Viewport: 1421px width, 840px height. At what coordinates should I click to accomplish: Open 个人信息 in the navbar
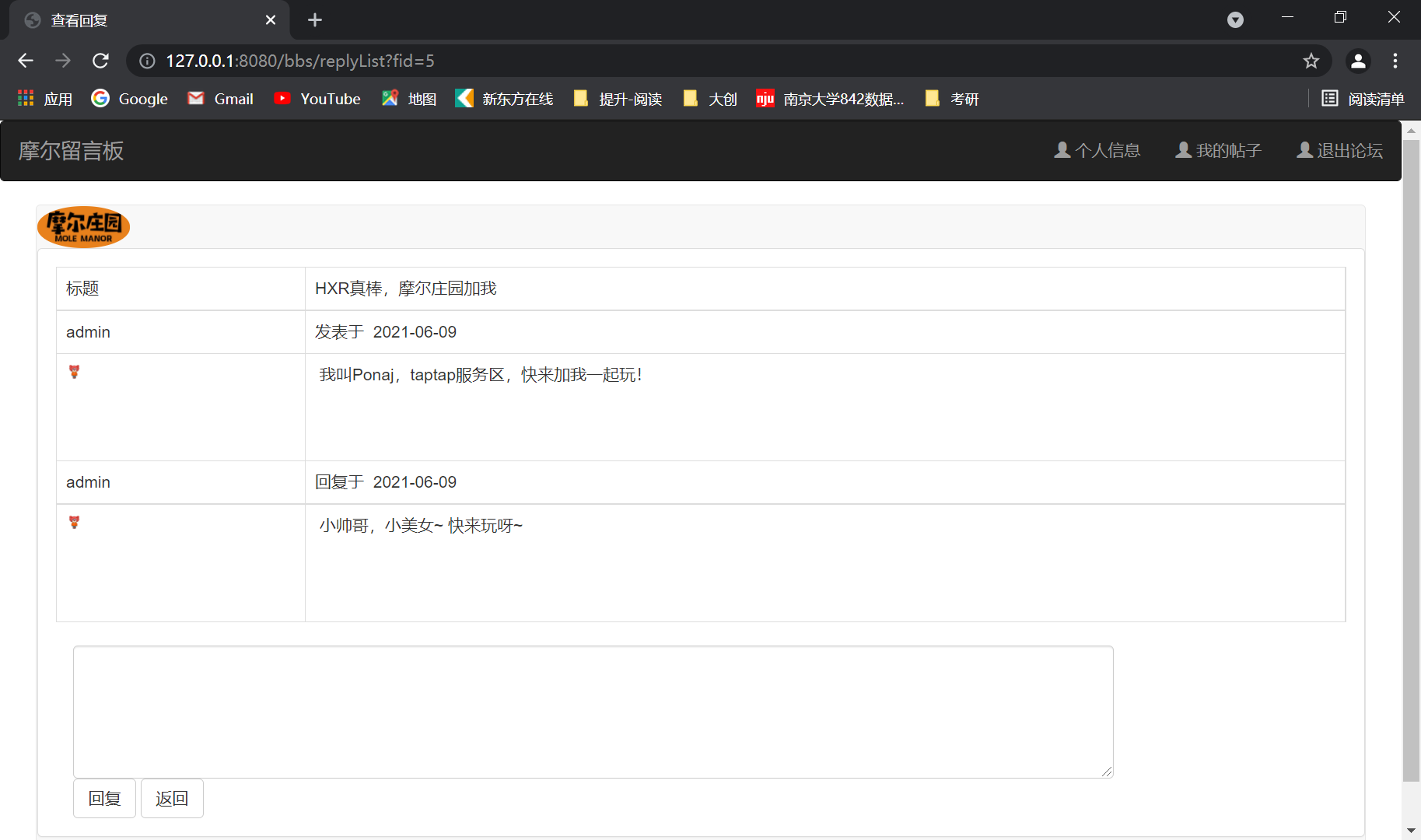1097,150
